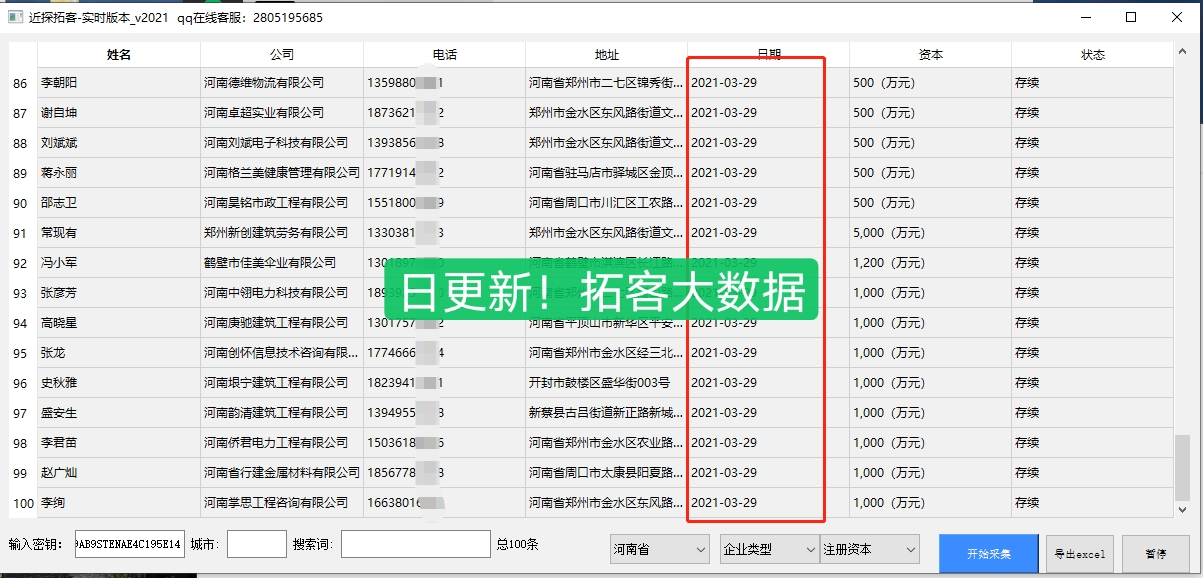Click the 状态 column header
This screenshot has height=578, width=1203.
click(1092, 55)
